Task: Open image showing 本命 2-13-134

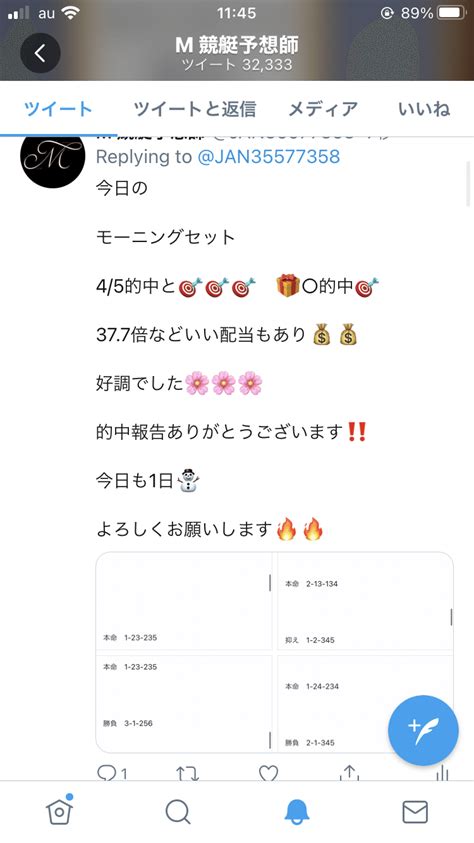Action: coord(365,602)
